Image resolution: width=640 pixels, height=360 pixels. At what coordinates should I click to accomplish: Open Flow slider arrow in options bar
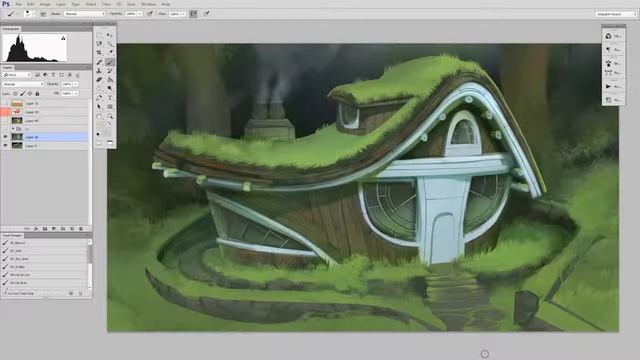184,14
